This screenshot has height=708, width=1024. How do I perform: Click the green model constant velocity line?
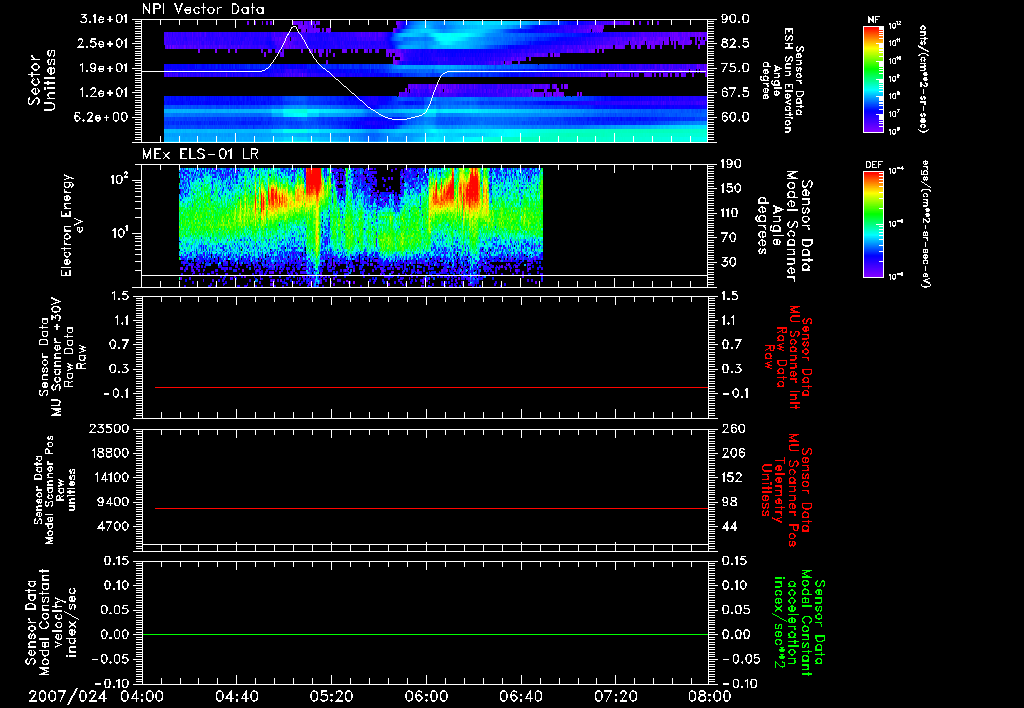(424, 634)
